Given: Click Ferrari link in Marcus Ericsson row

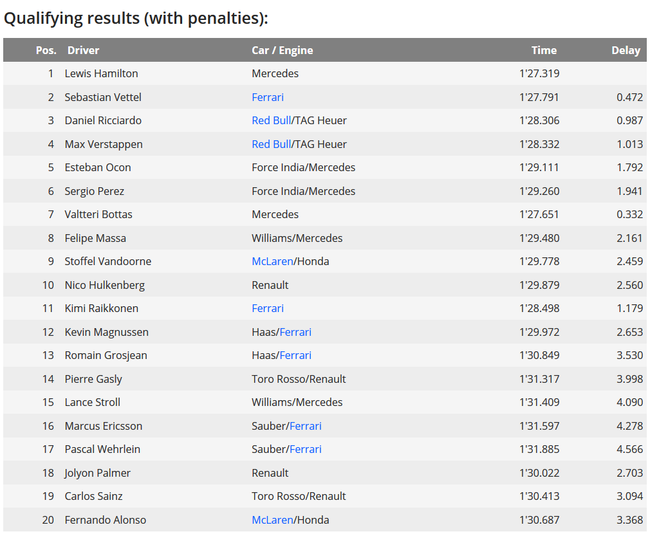Looking at the screenshot, I should (305, 426).
